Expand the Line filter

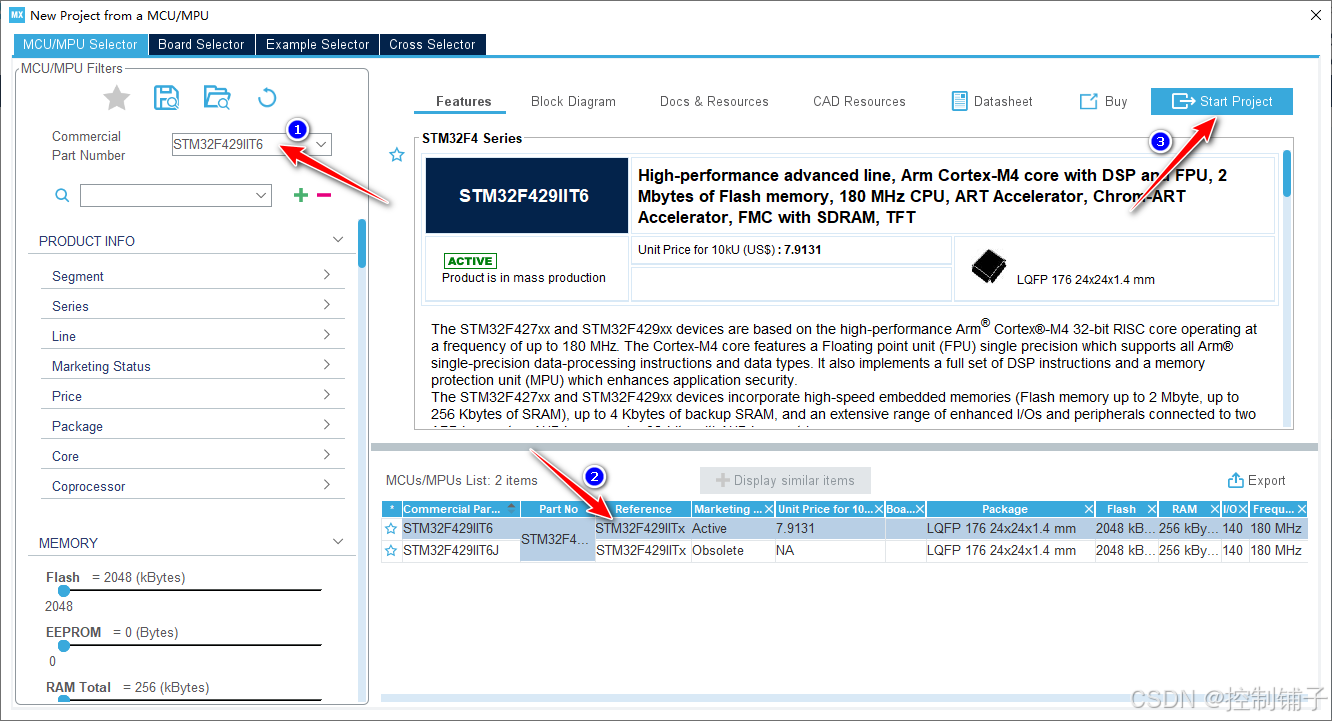(x=327, y=335)
